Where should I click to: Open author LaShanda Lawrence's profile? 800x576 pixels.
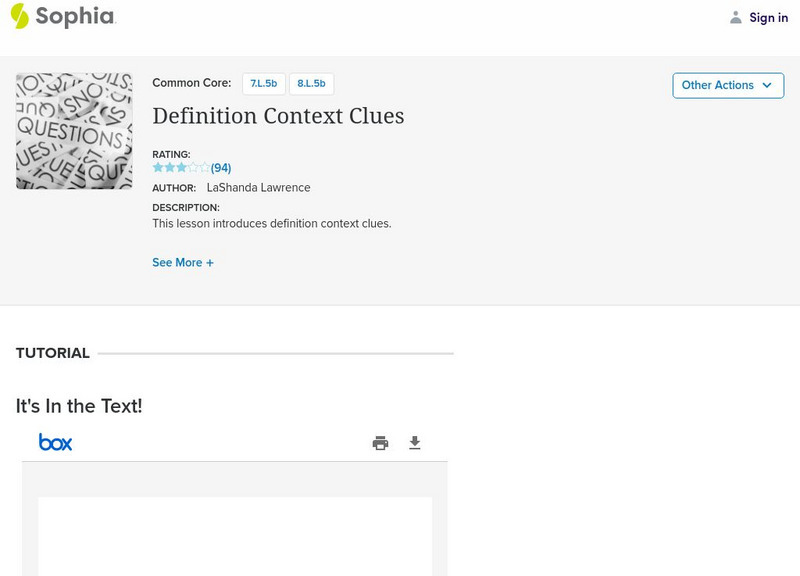(x=258, y=188)
